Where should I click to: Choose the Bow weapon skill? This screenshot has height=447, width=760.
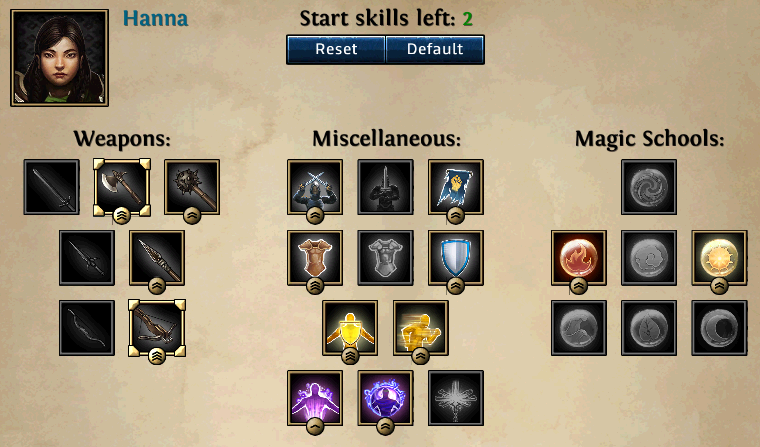tap(87, 328)
